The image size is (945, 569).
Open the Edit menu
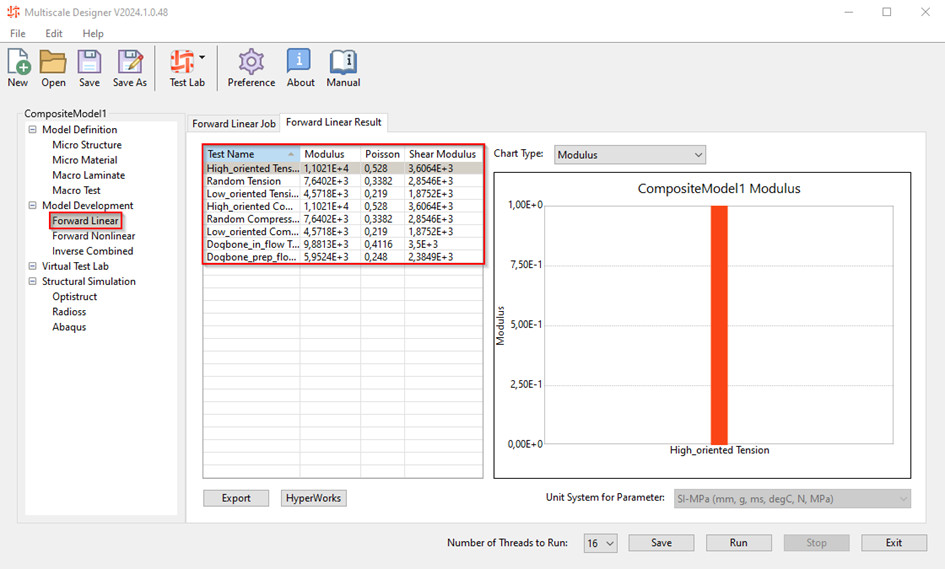54,34
